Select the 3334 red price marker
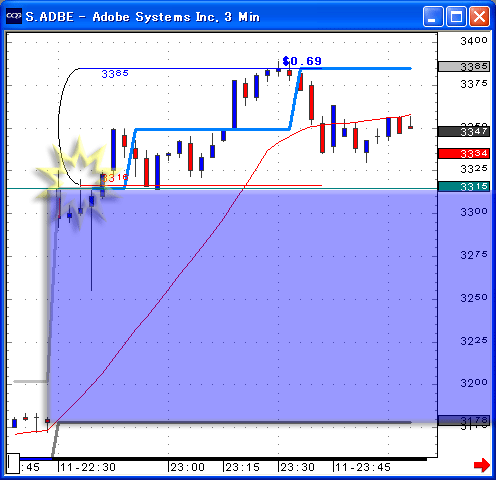The height and width of the screenshot is (480, 496). click(x=464, y=153)
